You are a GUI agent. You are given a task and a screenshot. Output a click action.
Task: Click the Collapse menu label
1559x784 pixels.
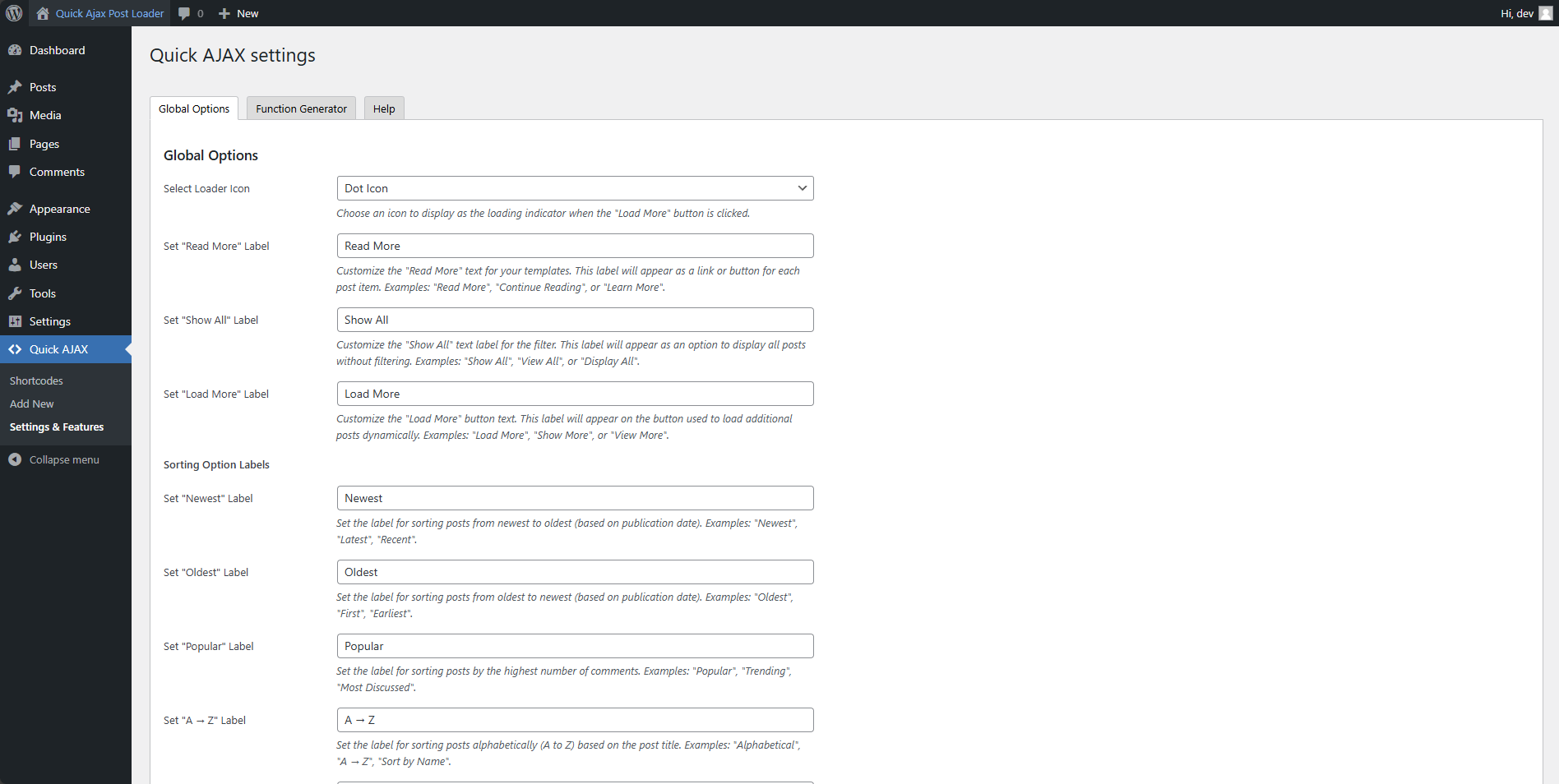64,459
